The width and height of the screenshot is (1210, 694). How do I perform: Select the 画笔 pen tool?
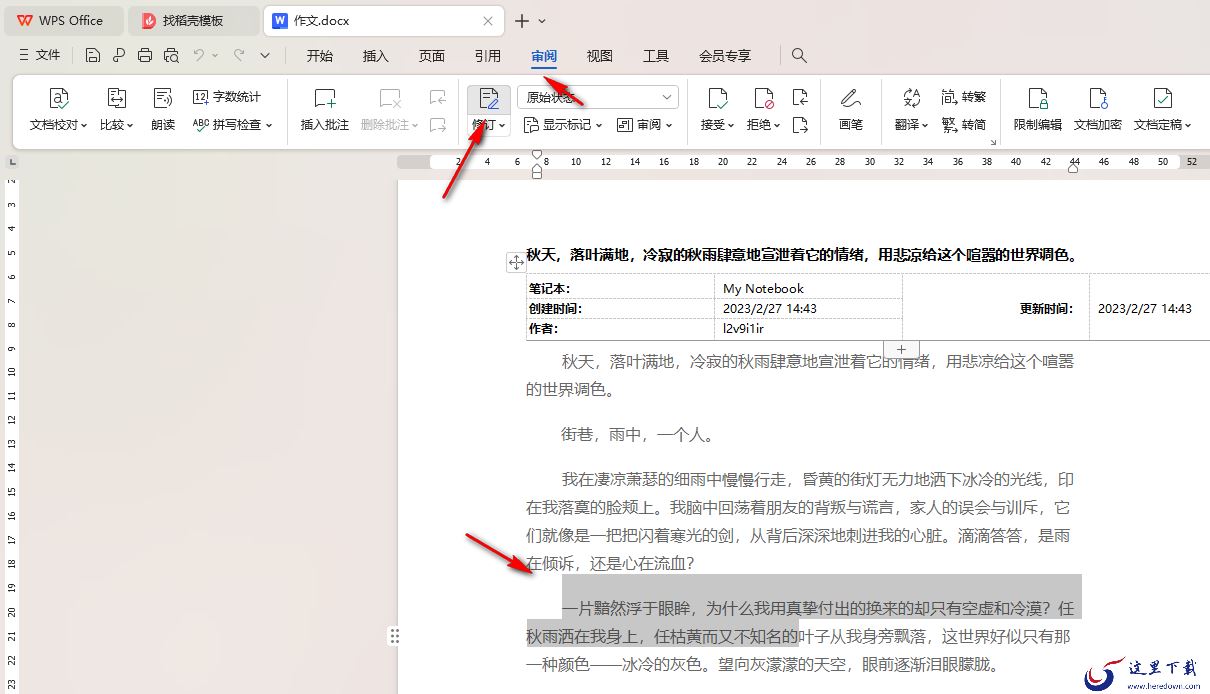pyautogui.click(x=851, y=109)
